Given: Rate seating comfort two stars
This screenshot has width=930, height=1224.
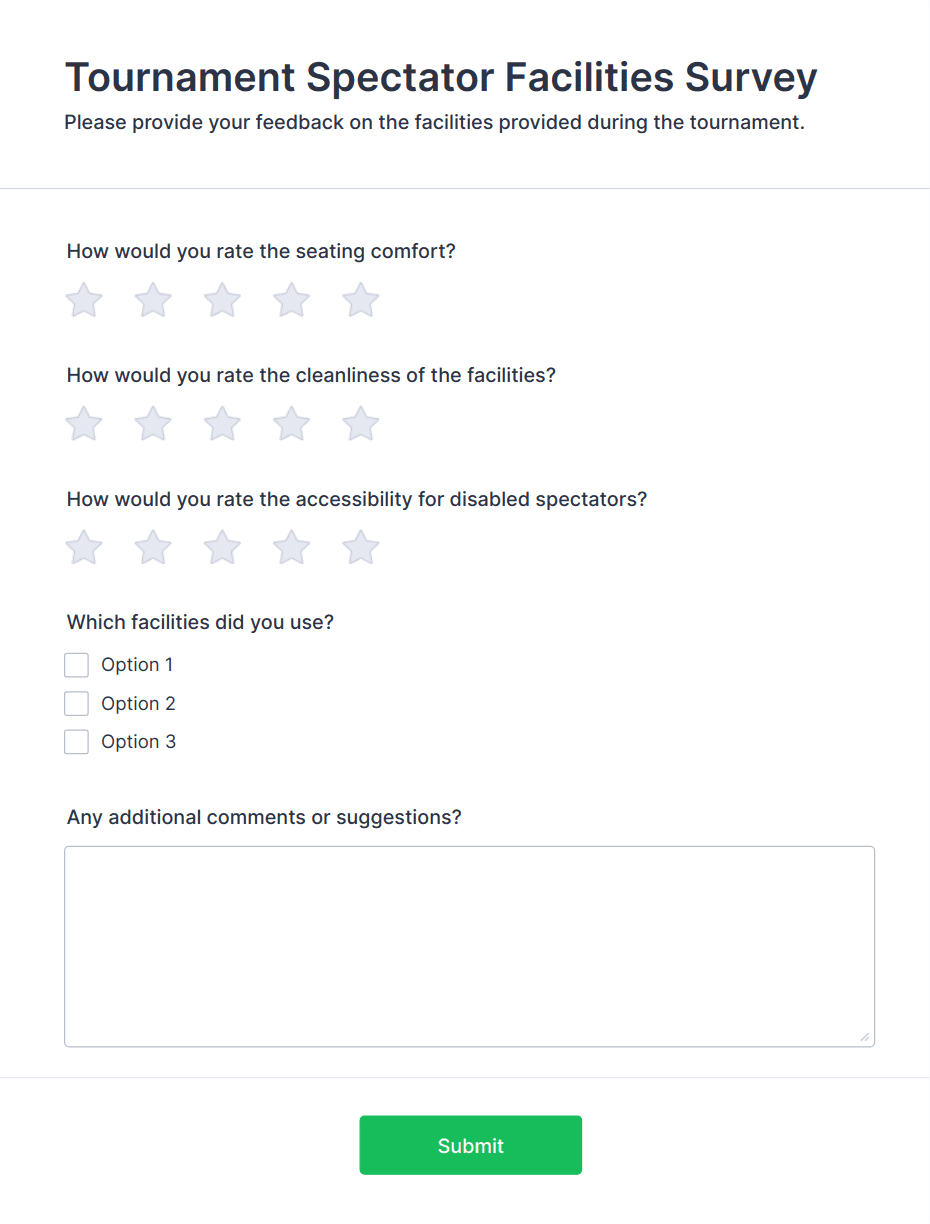Looking at the screenshot, I should pos(152,300).
